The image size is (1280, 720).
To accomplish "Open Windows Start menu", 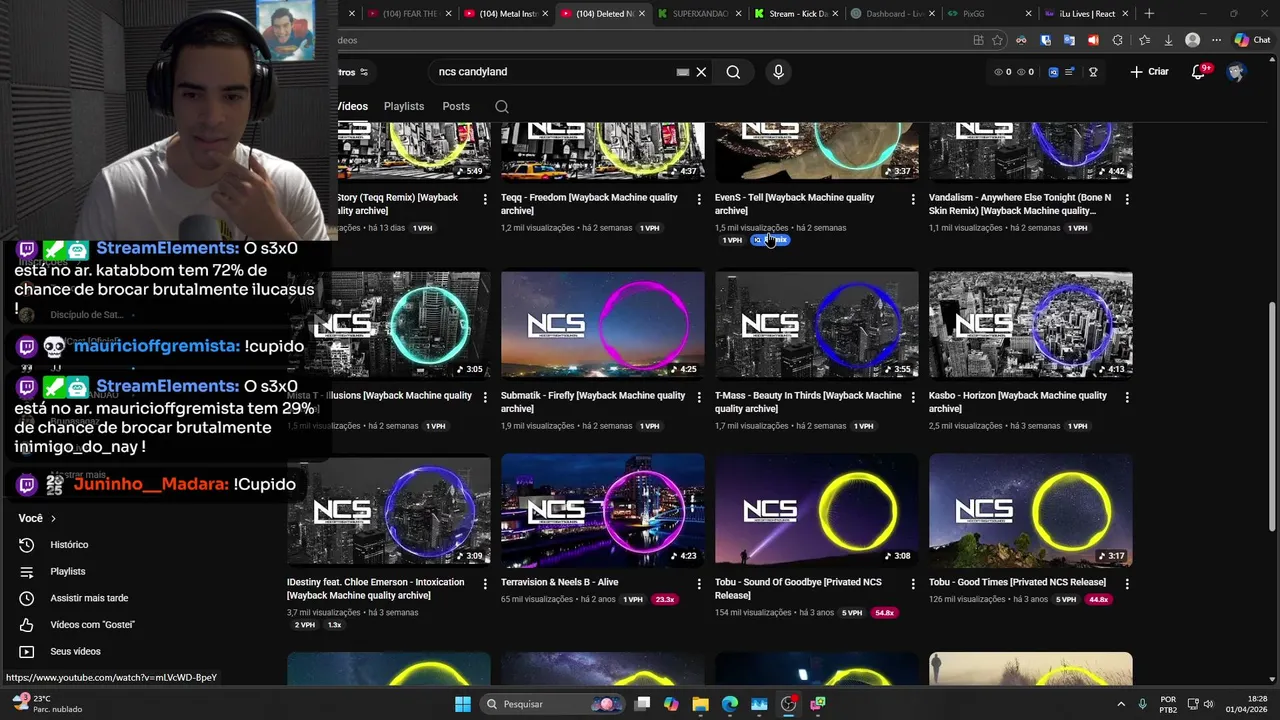I will pos(463,704).
